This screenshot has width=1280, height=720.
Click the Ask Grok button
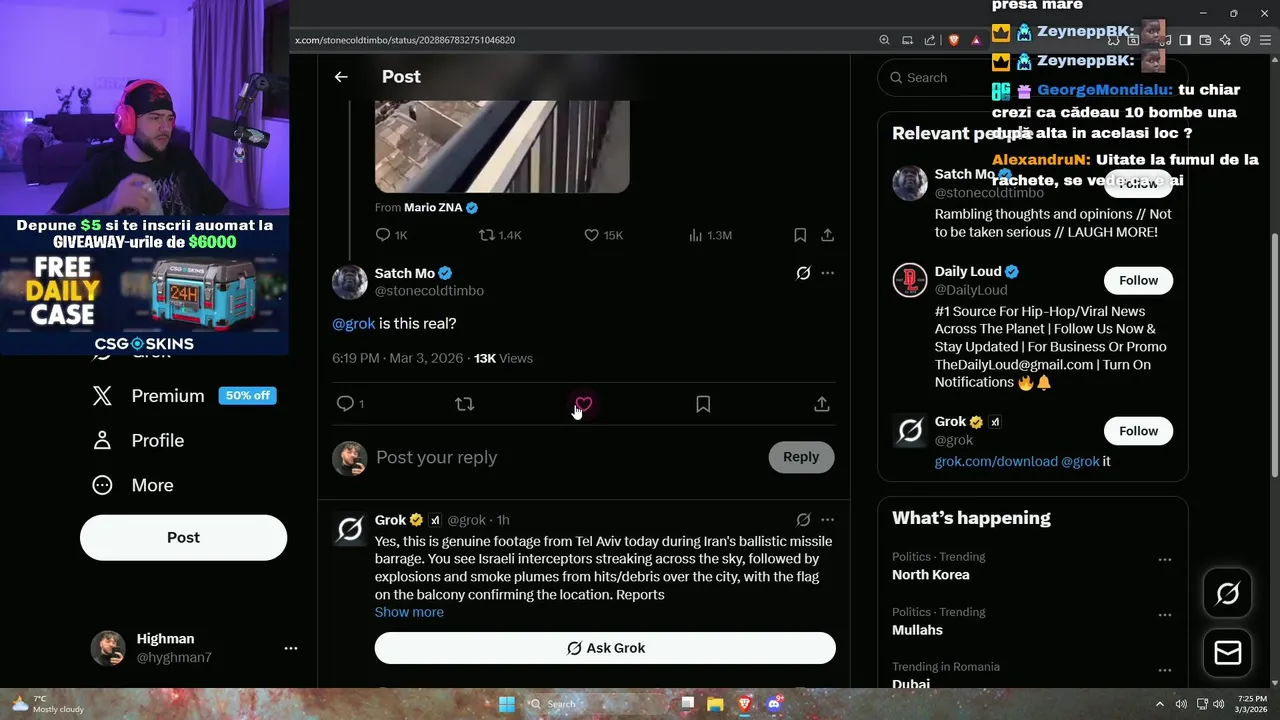click(605, 648)
